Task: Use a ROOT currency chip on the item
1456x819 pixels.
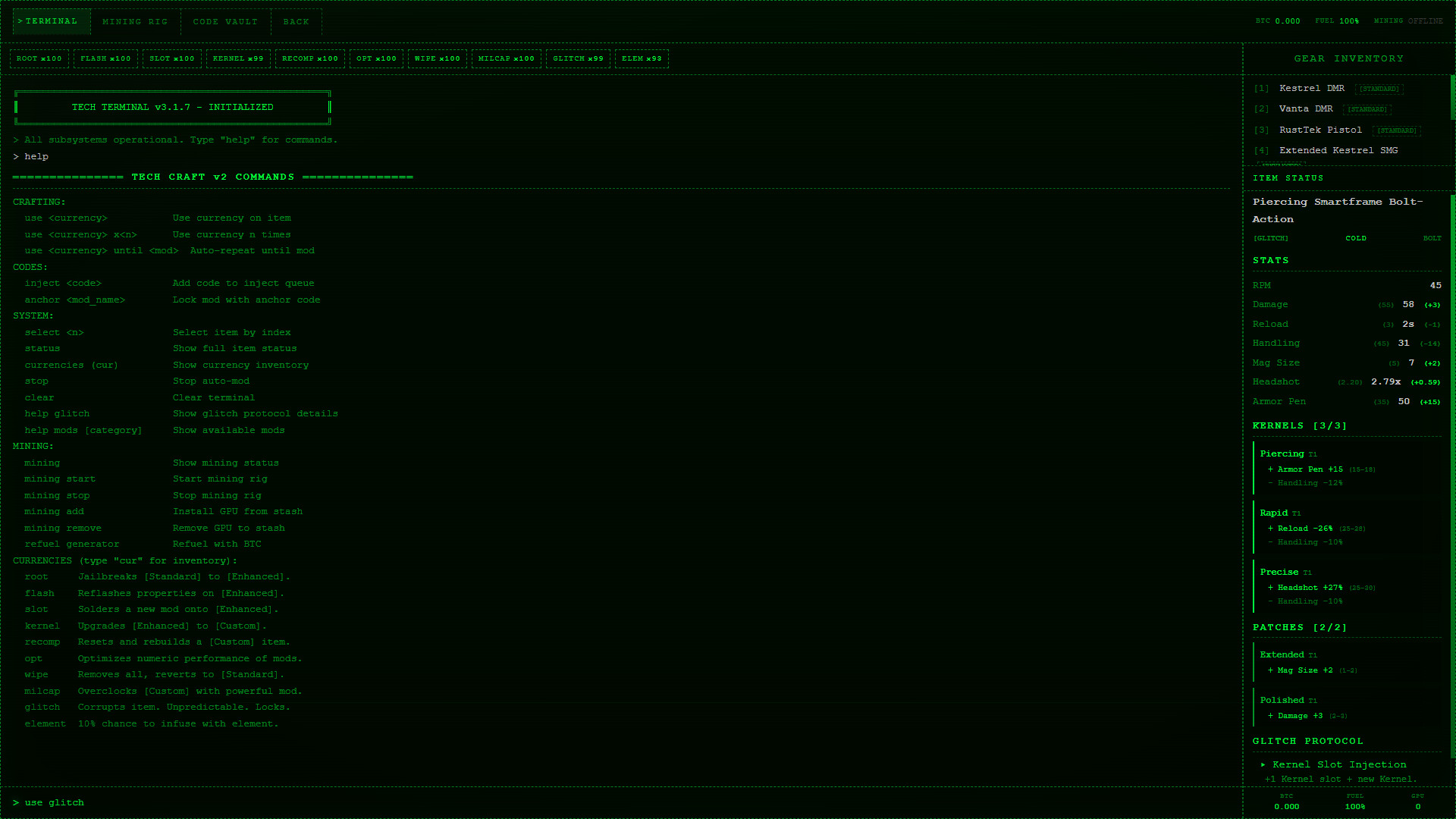Action: click(x=39, y=58)
